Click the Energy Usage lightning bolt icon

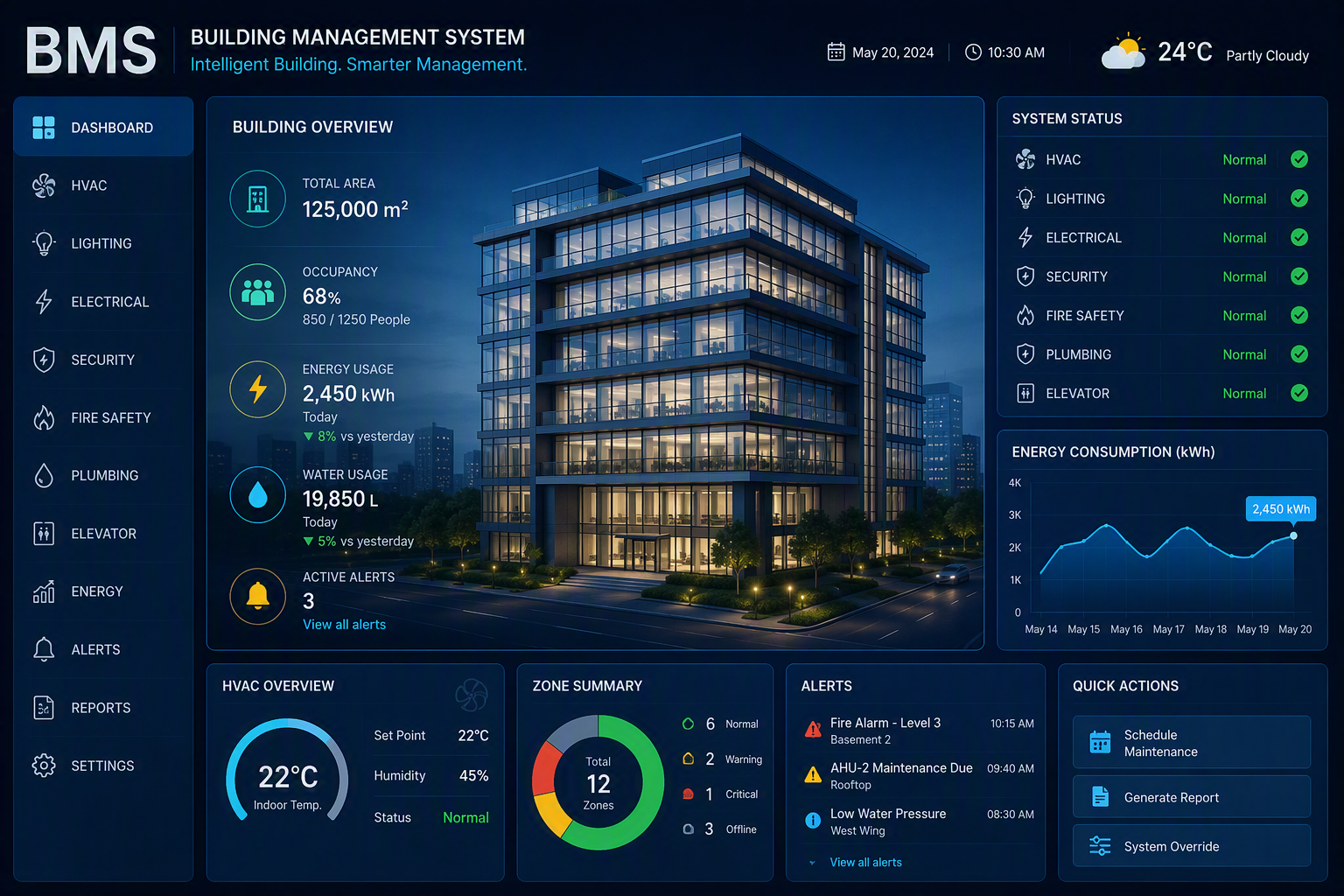pos(257,389)
